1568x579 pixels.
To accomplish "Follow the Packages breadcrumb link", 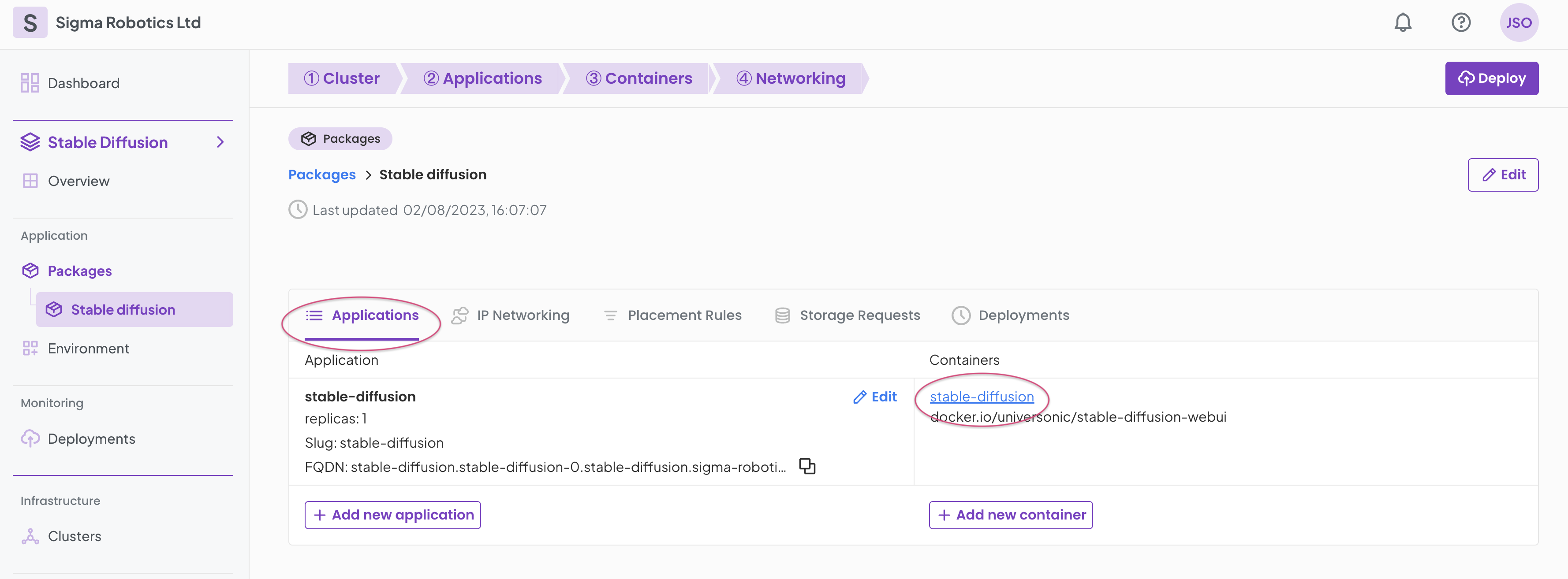I will point(322,174).
